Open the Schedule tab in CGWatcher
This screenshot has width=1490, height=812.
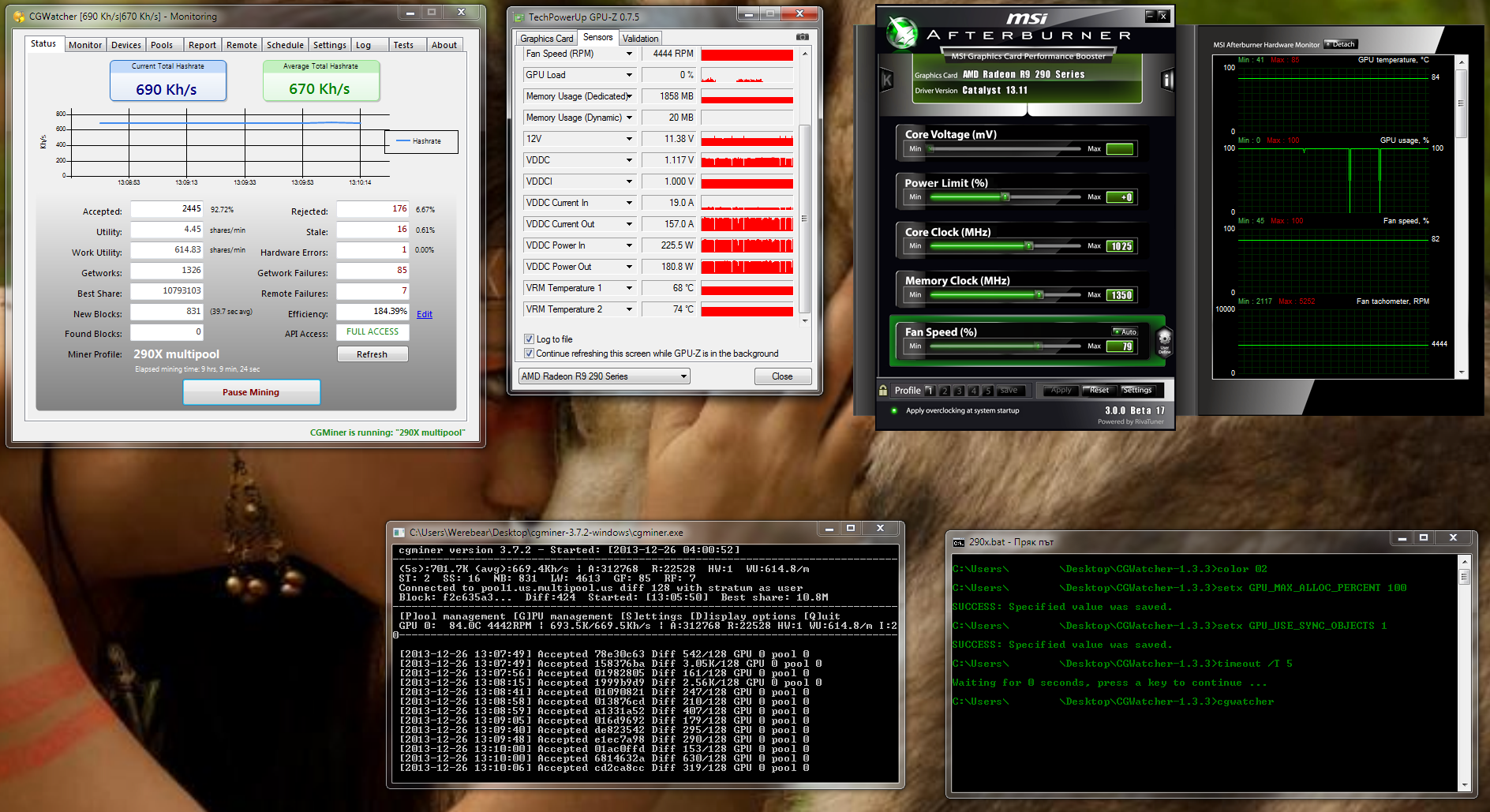[285, 45]
